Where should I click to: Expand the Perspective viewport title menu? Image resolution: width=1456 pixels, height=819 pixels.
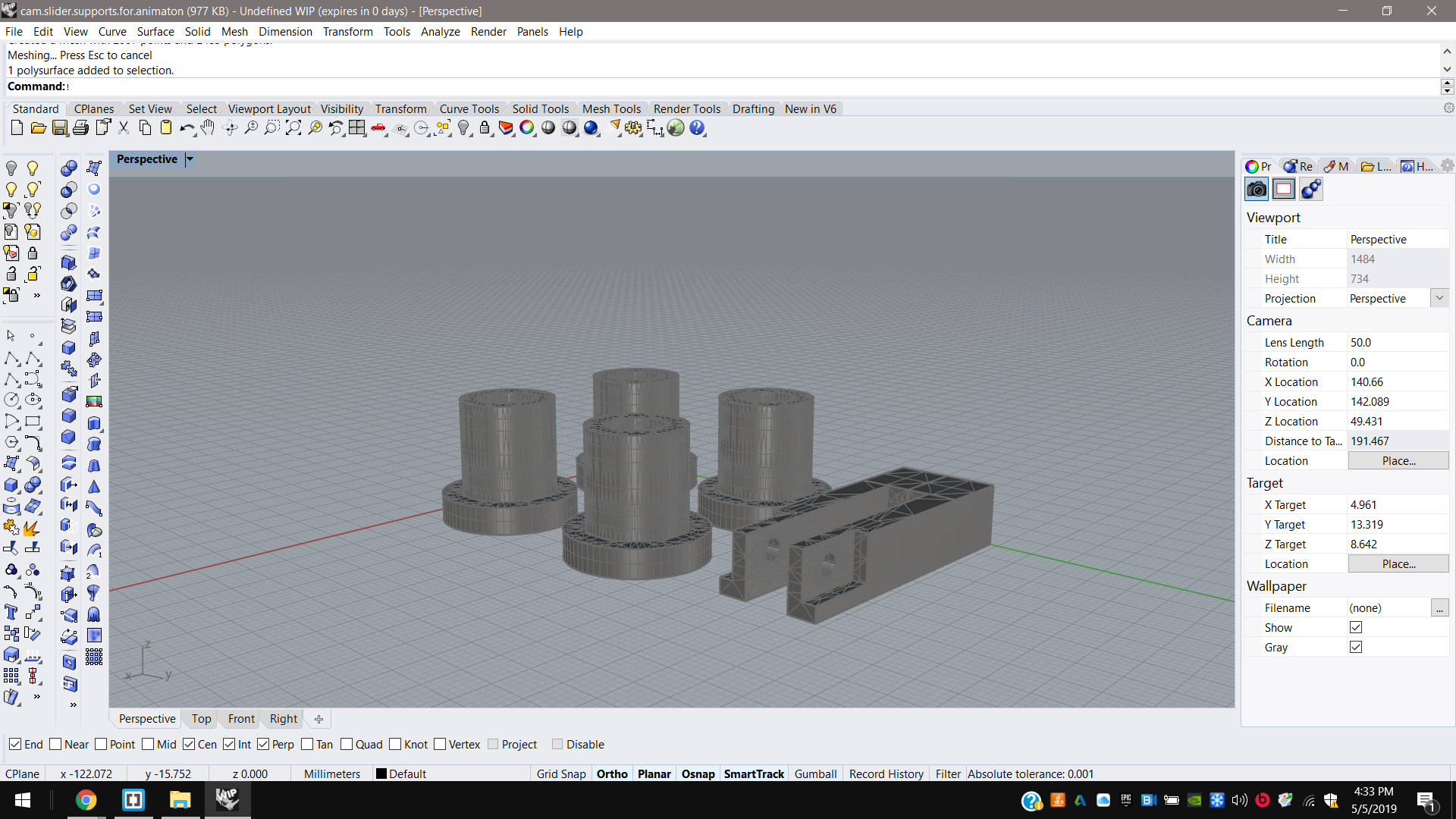tap(190, 159)
